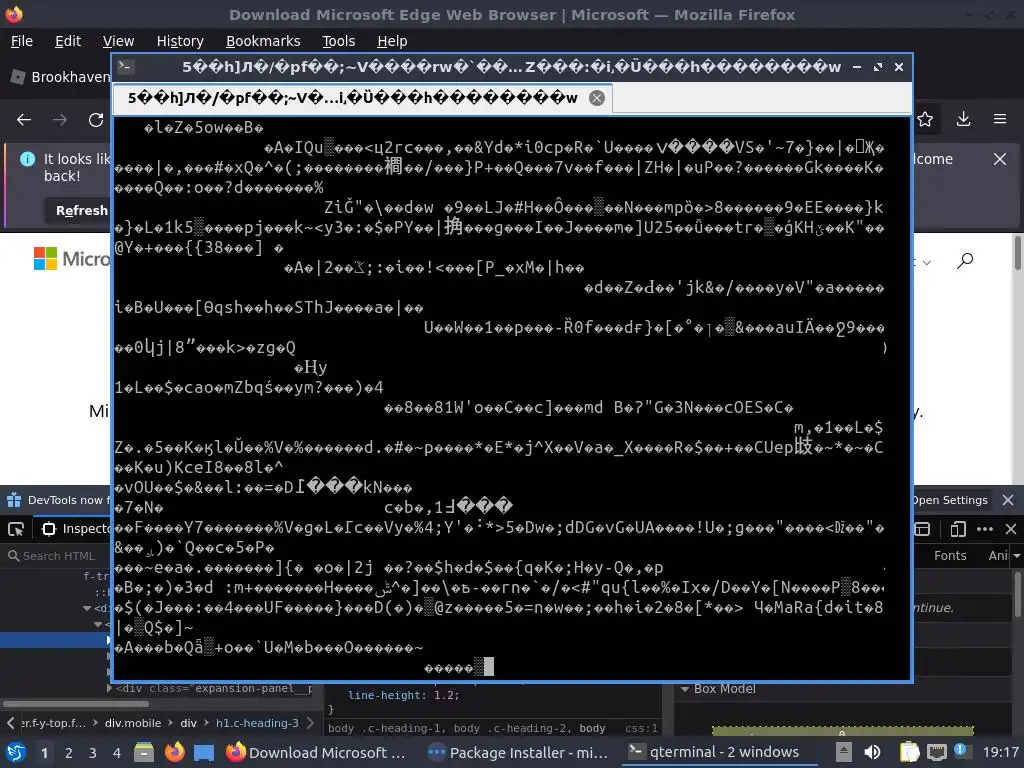Click the sidebar vertical scrollbar in DevTools
The width and height of the screenshot is (1024, 768).
pos(1017,593)
